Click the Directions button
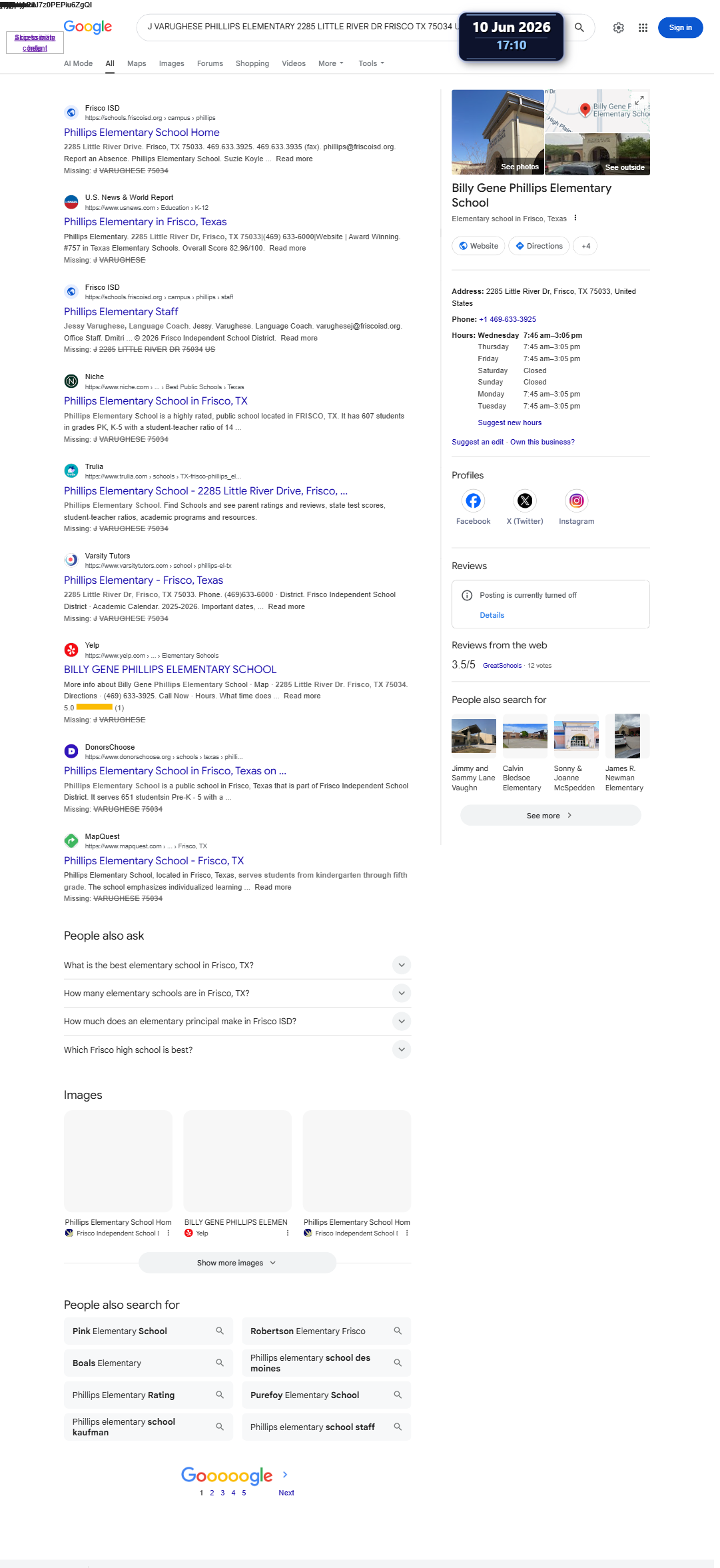 539,246
